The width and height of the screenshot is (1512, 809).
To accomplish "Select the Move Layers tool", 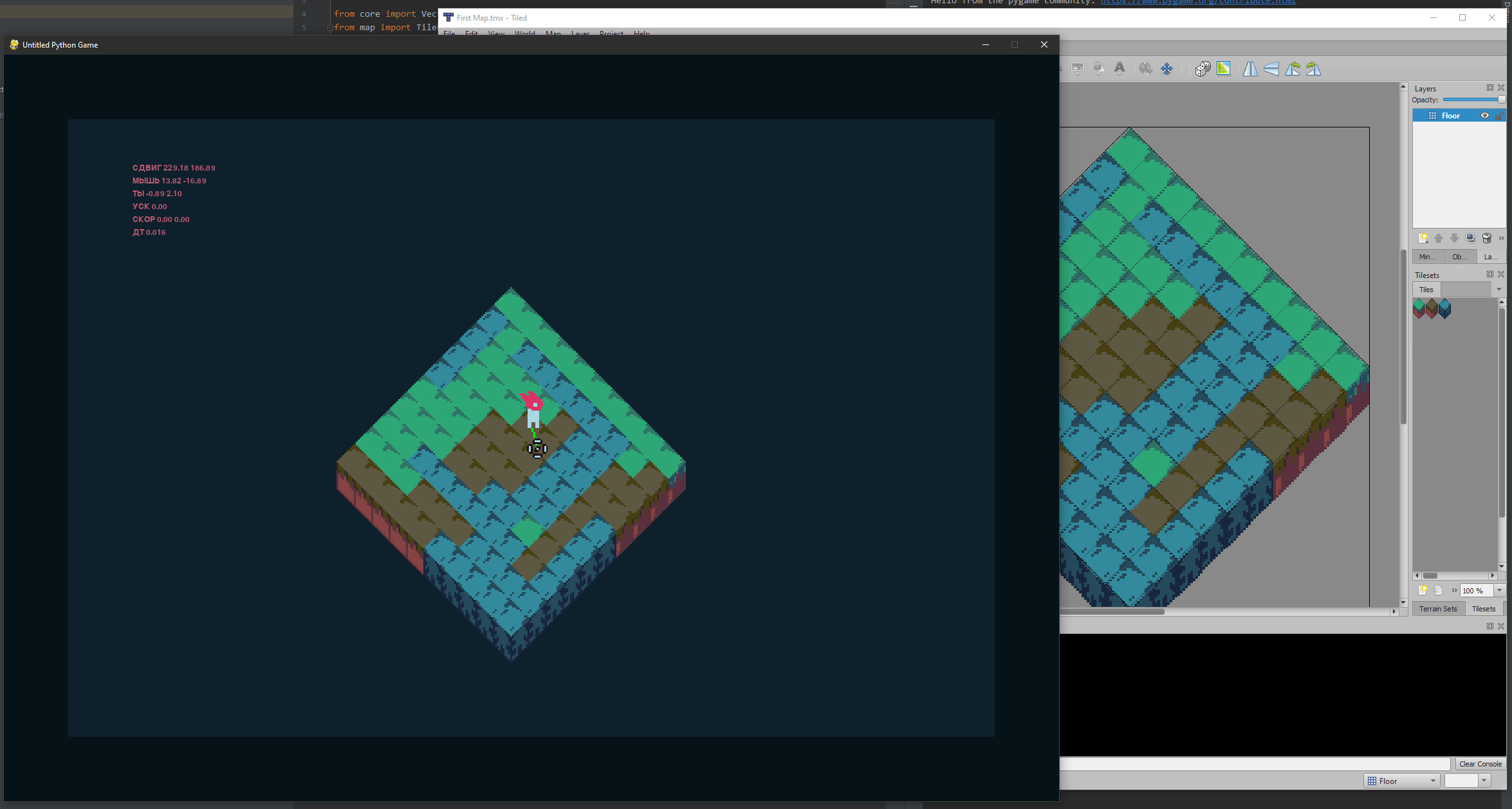I will 1166,69.
